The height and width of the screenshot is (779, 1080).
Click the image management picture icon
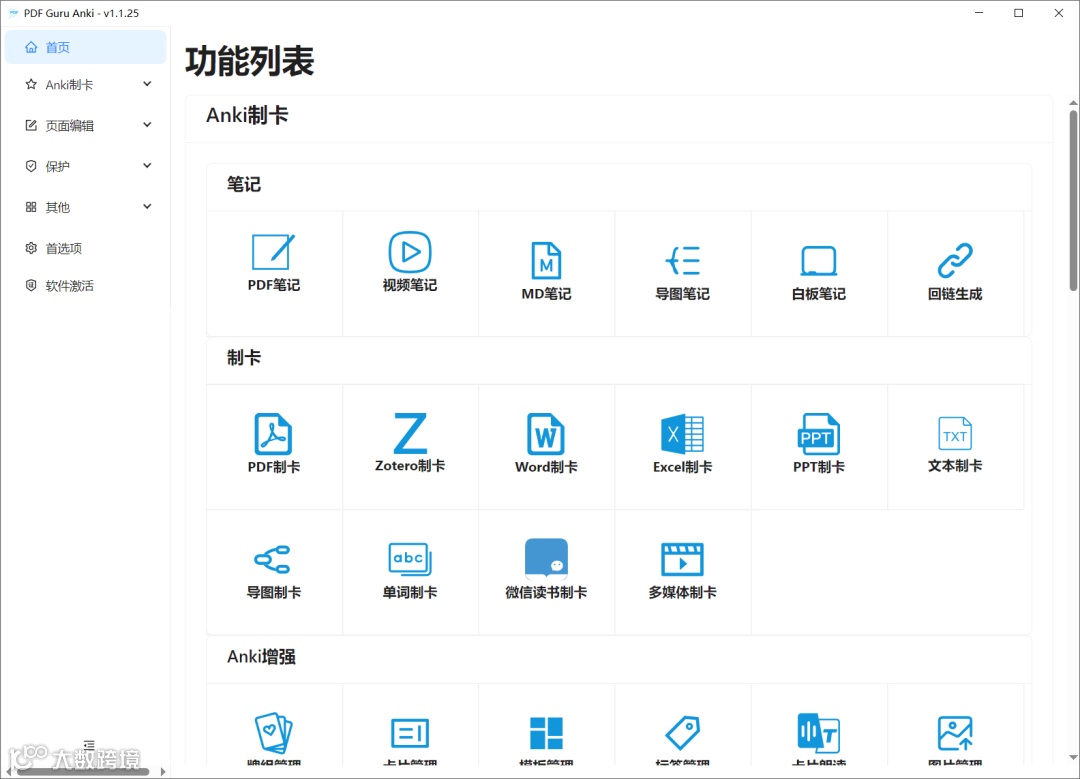(955, 733)
